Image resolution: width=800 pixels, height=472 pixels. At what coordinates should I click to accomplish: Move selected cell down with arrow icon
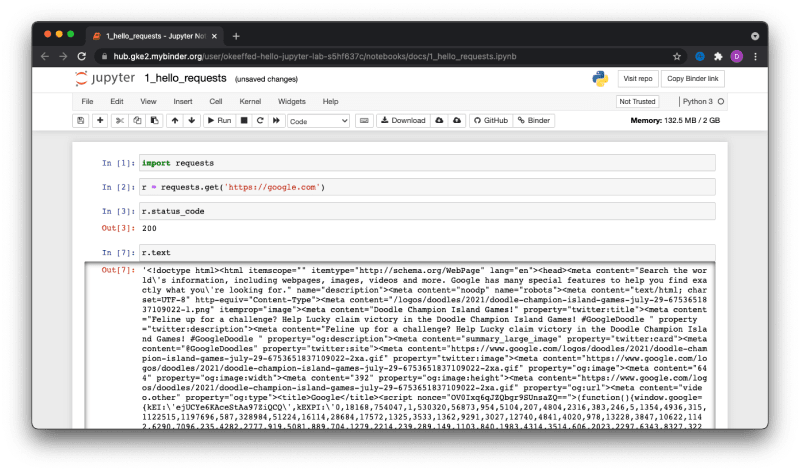click(x=192, y=120)
